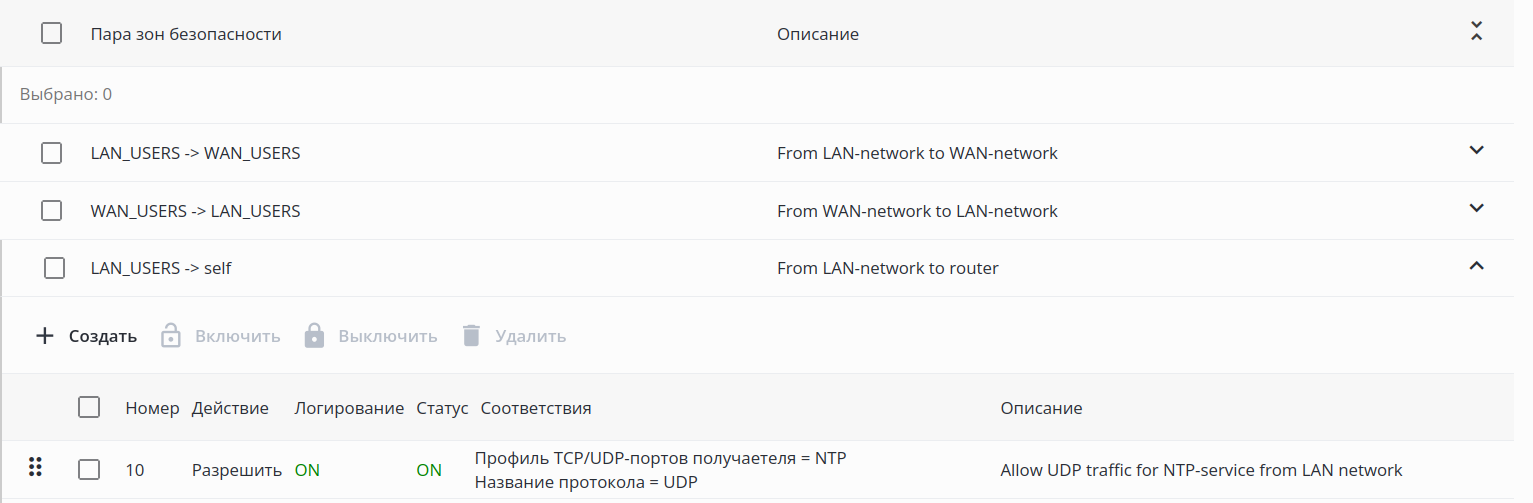The image size is (1533, 503).
Task: Check the LAN_USERS -> WAN_USERS row checkbox
Action: click(51, 153)
